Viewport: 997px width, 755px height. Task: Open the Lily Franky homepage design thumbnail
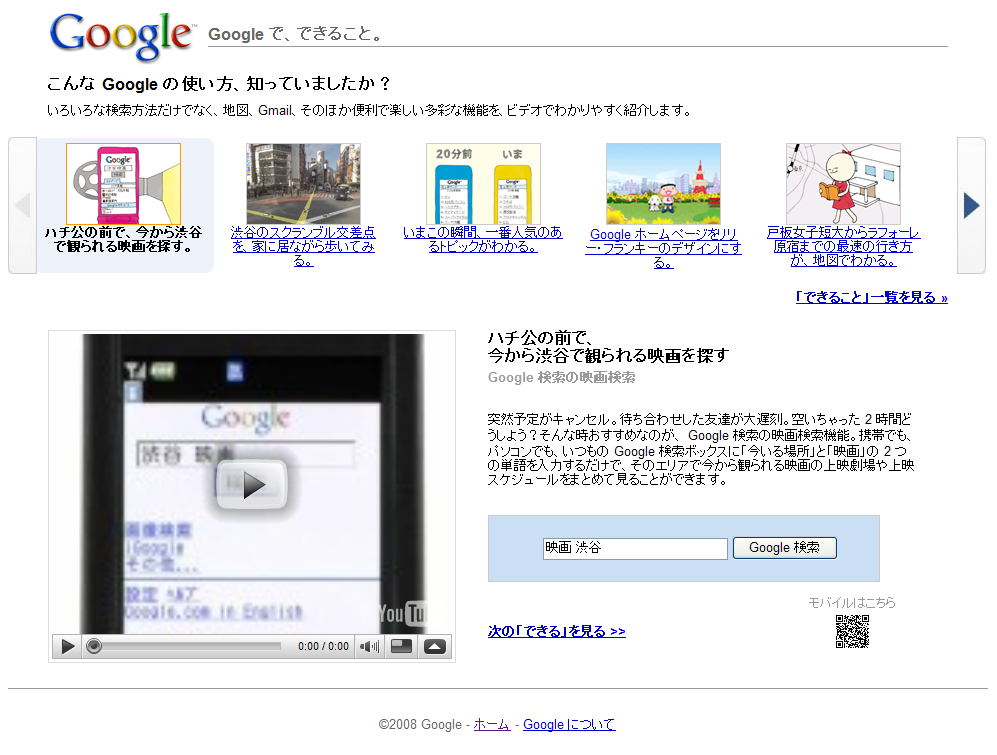coord(663,183)
